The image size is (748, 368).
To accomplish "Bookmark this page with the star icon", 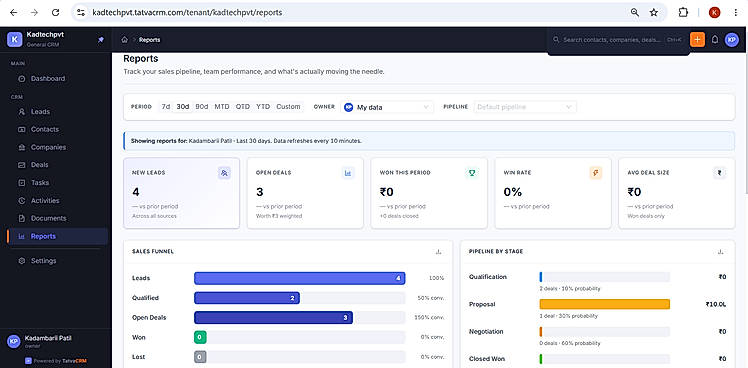I will [x=654, y=13].
